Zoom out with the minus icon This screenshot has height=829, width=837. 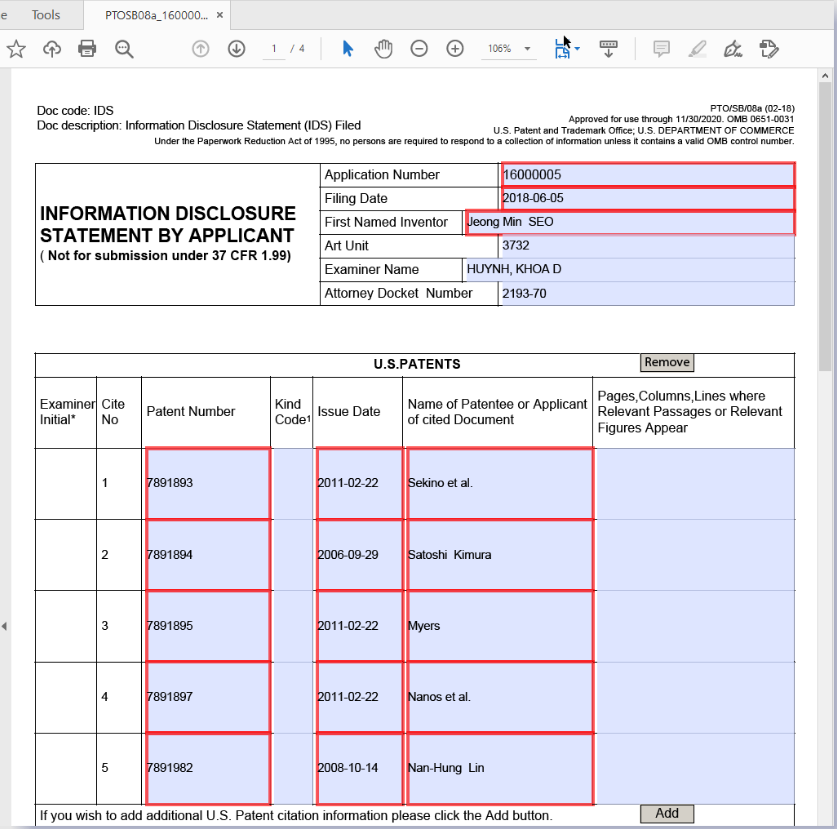[420, 49]
